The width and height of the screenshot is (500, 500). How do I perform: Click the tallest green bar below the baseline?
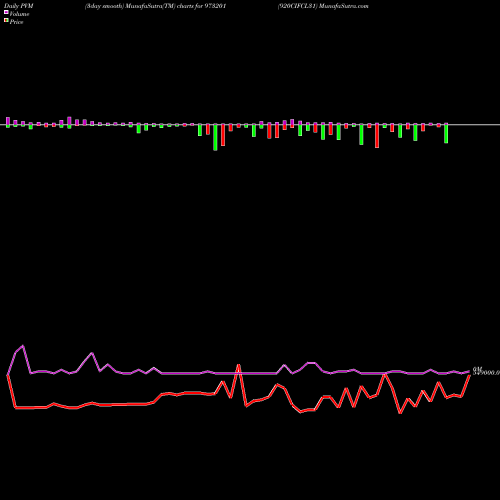215,138
